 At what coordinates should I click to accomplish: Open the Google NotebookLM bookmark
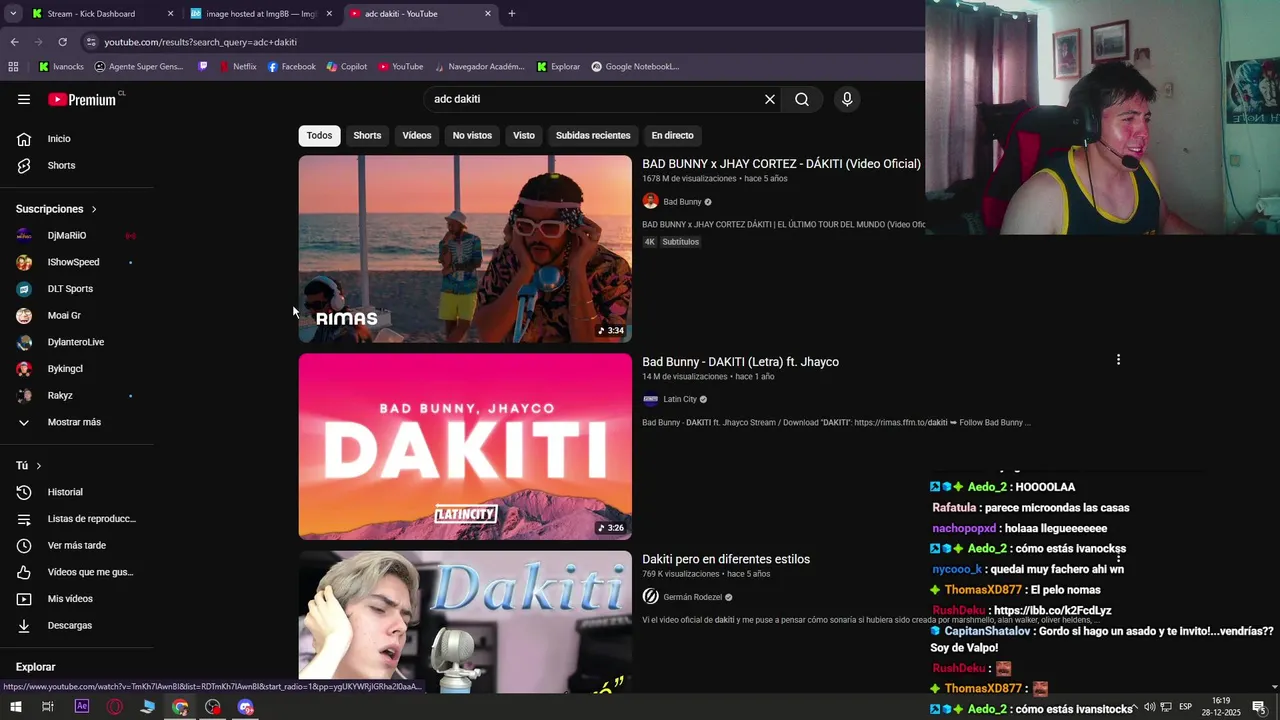tap(635, 67)
